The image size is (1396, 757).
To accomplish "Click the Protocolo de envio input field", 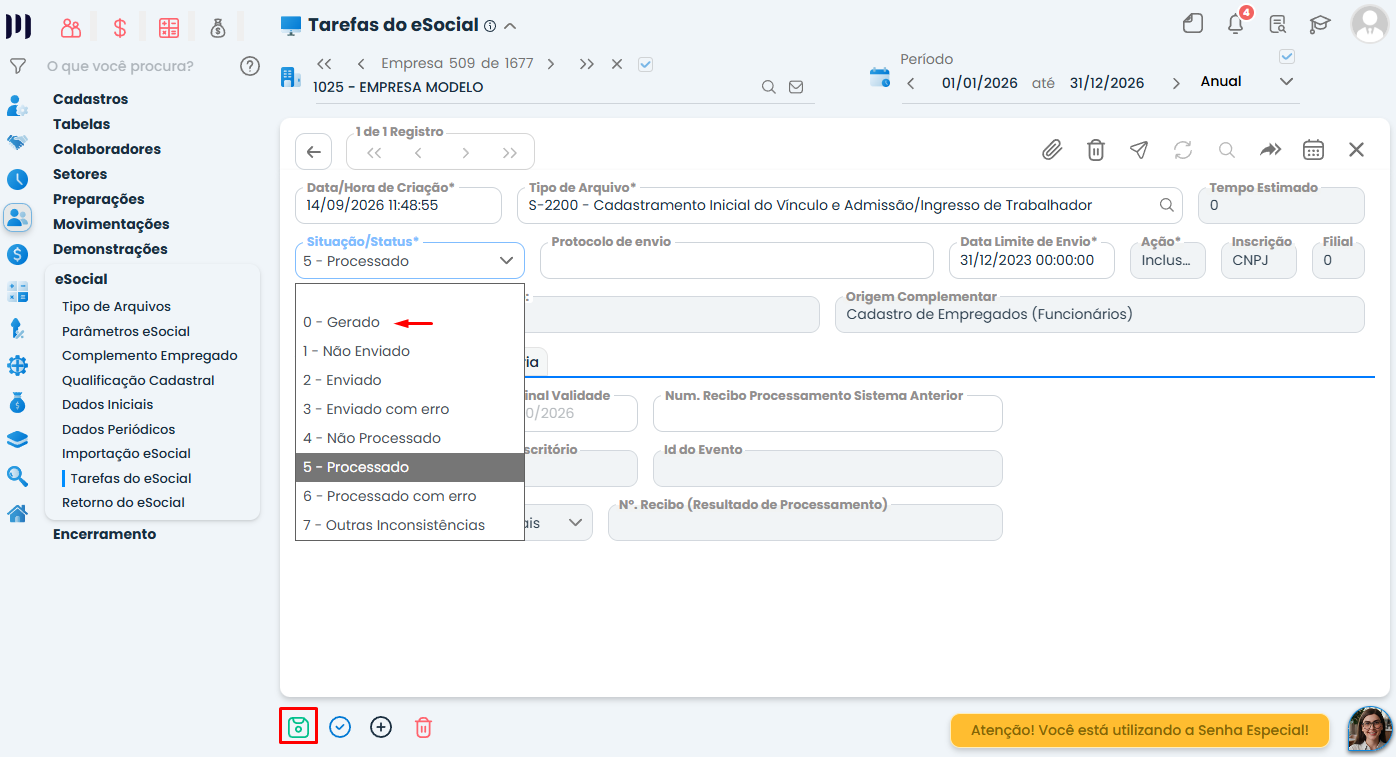I will [737, 260].
